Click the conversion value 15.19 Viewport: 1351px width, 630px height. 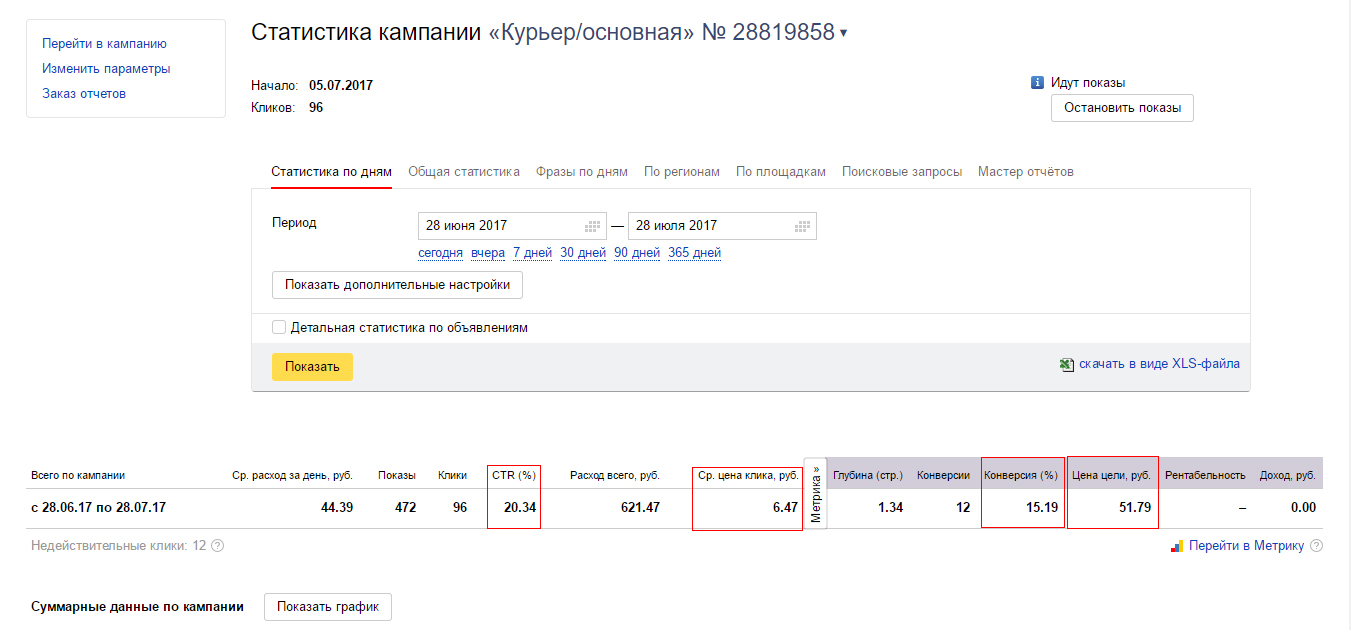click(x=1040, y=508)
